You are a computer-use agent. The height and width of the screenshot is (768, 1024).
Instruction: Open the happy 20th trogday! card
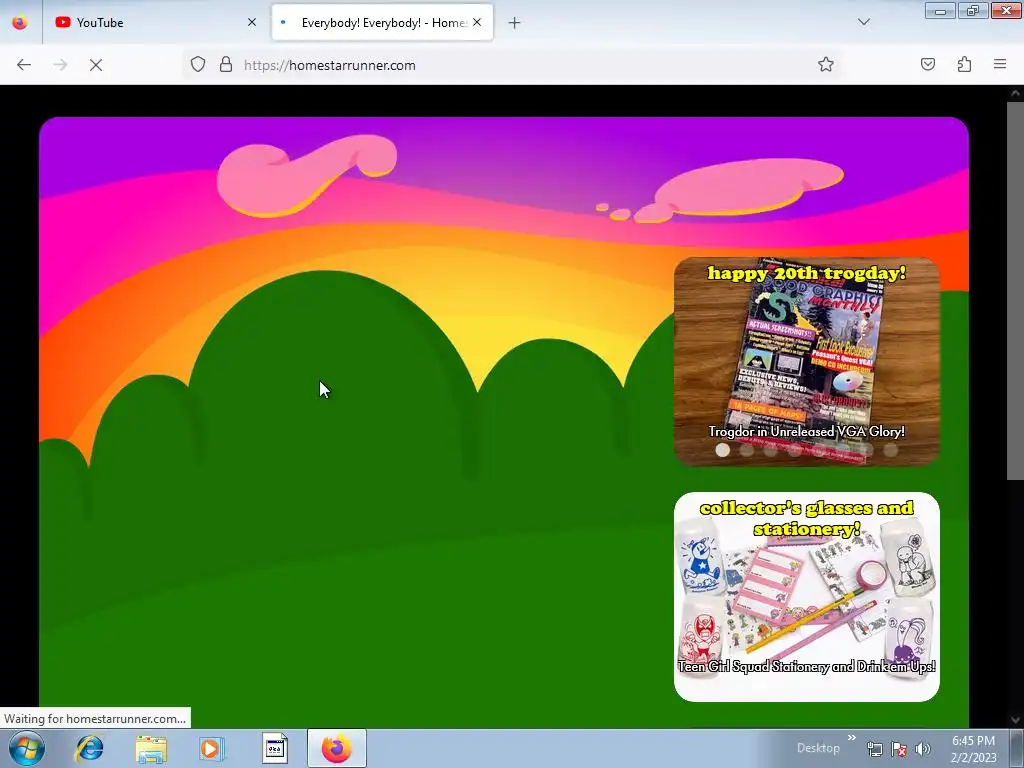pyautogui.click(x=807, y=361)
